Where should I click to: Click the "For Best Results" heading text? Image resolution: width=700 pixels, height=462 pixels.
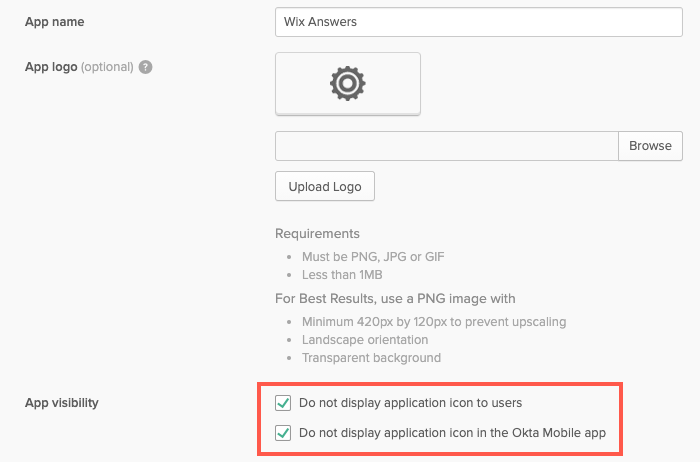(395, 298)
